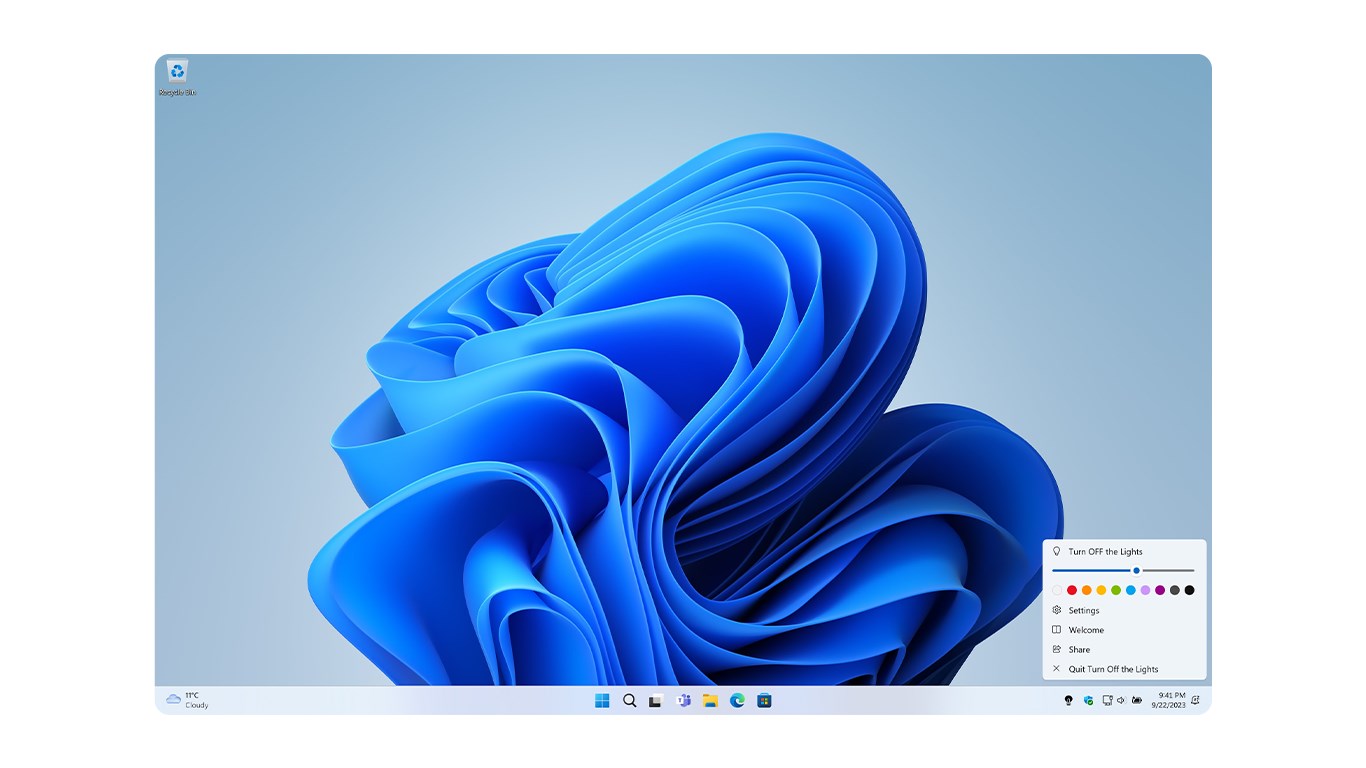Pick the dark gray color swatch
The height and width of the screenshot is (768, 1366).
click(x=1175, y=590)
